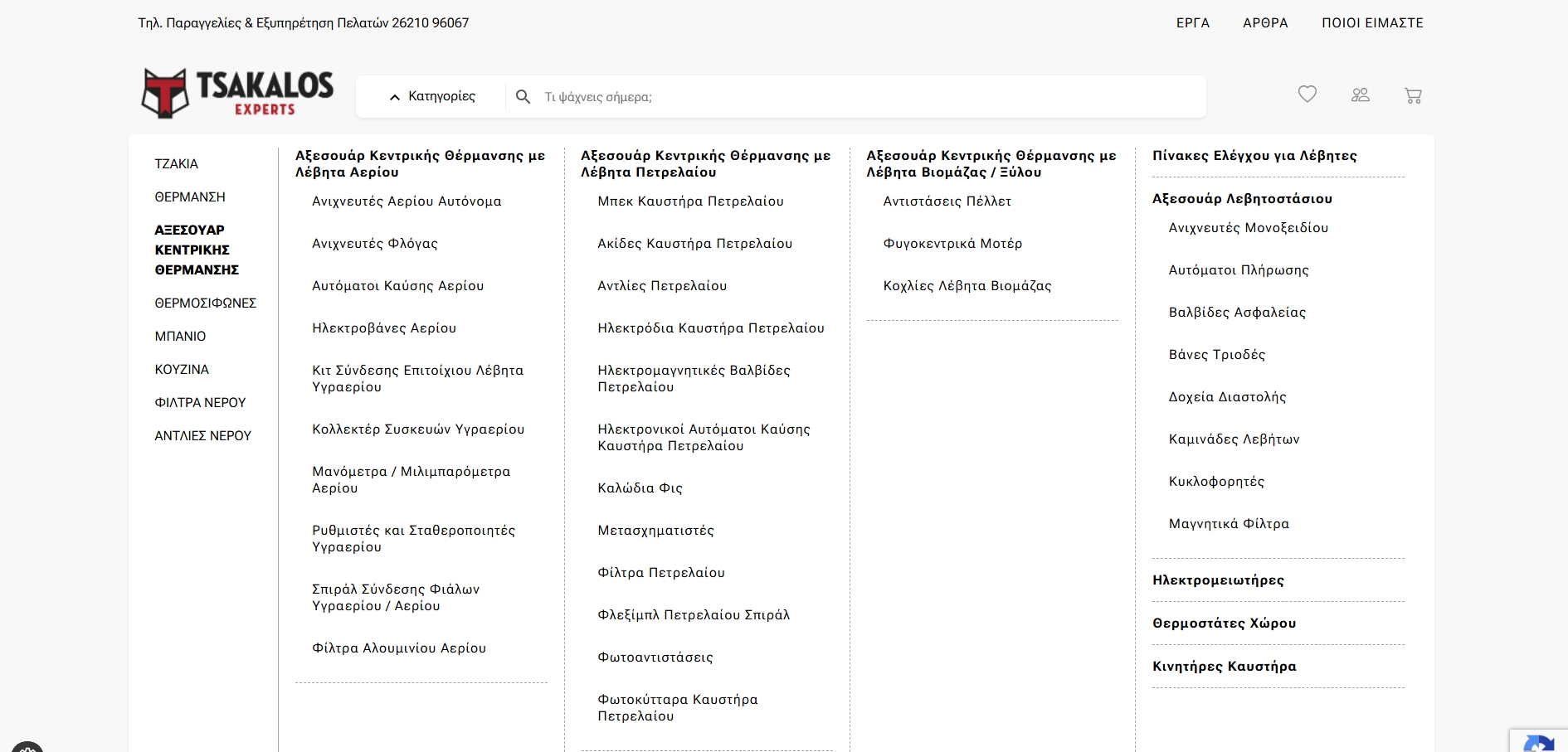Viewport: 1568px width, 752px height.
Task: Open Μετασχηματιστές
Action: click(655, 531)
